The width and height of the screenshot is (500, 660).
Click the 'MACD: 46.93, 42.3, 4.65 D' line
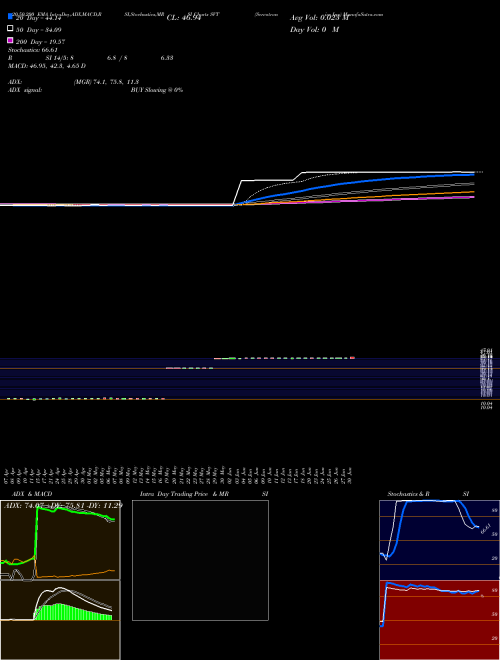(x=47, y=66)
